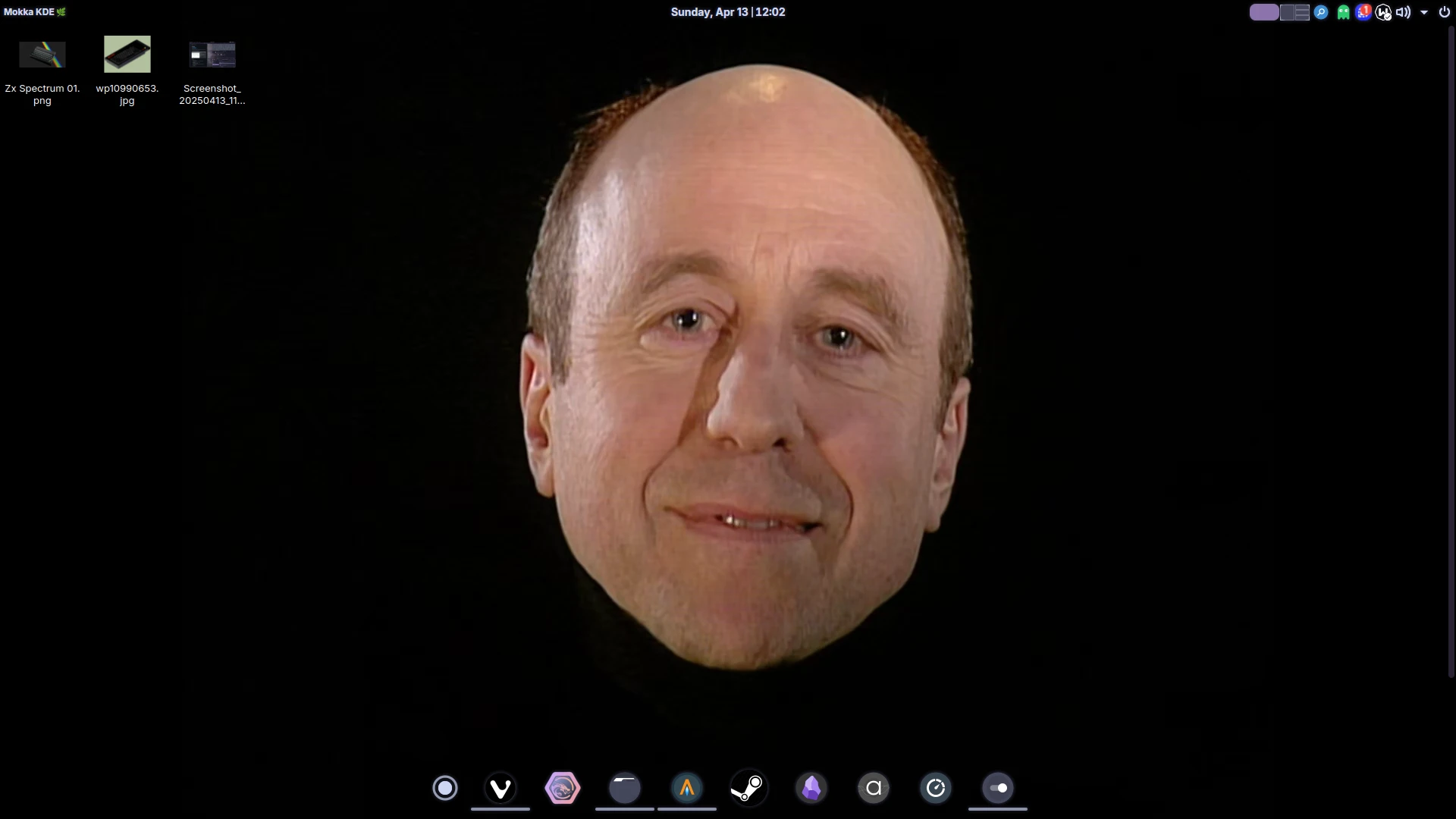The width and height of the screenshot is (1456, 819).
Task: Open the Mokka KDE menu in the panel
Action: (x=35, y=12)
